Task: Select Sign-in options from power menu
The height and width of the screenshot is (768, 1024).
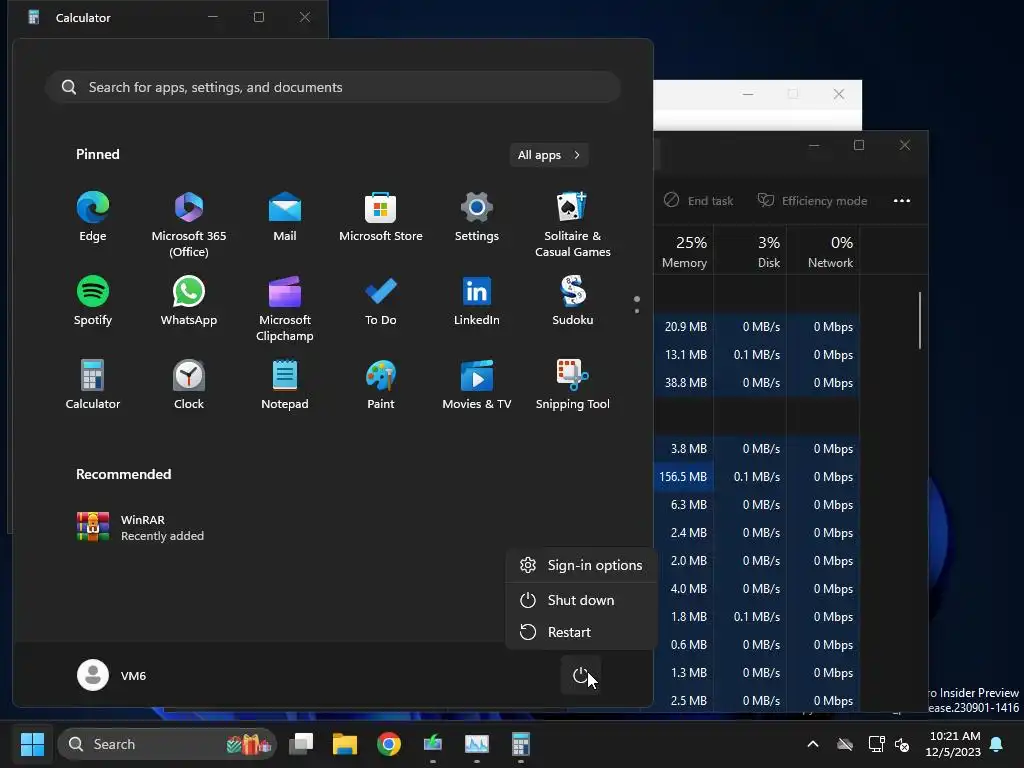Action: tap(581, 565)
